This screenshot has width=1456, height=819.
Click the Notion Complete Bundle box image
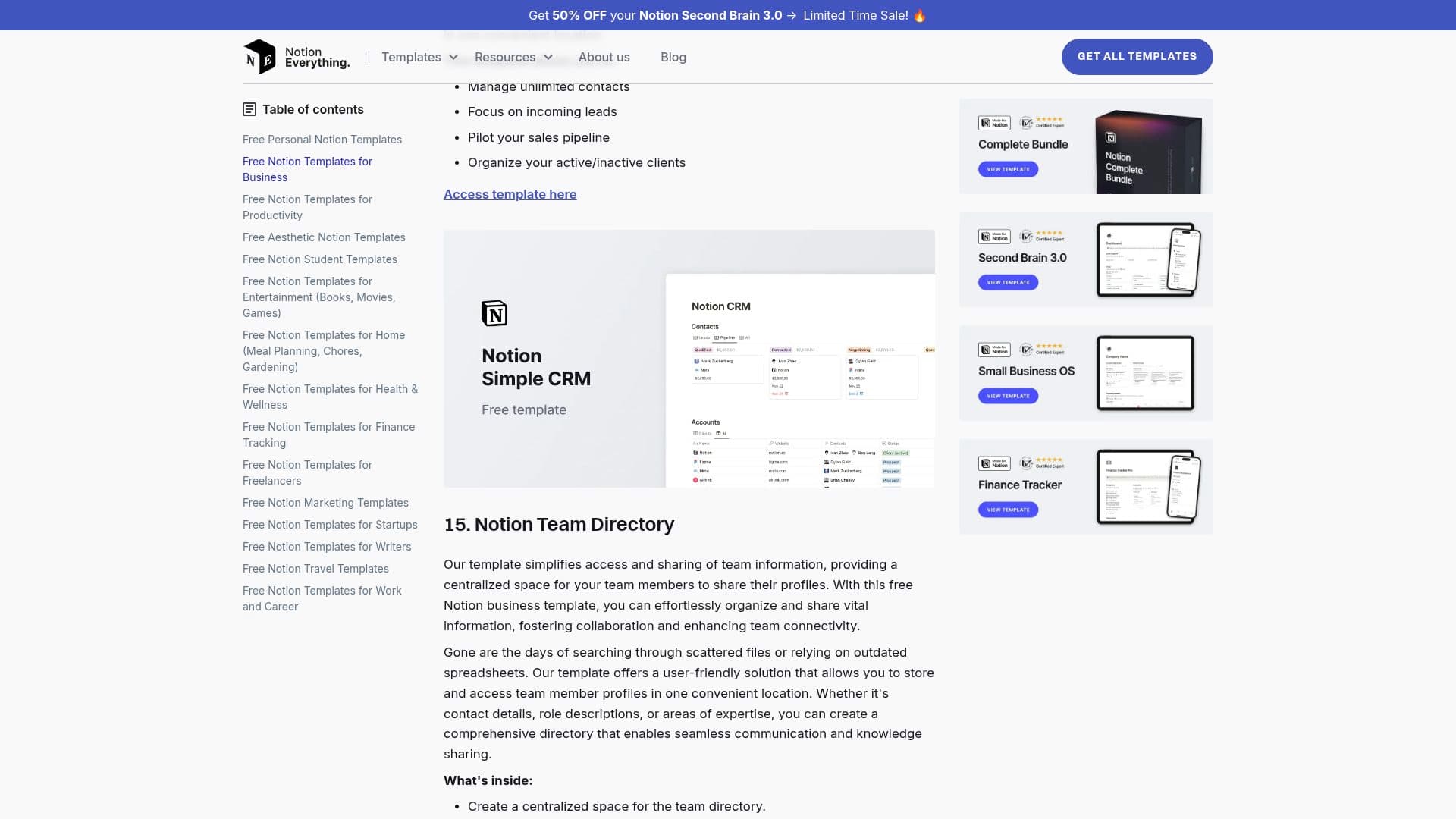[1148, 150]
